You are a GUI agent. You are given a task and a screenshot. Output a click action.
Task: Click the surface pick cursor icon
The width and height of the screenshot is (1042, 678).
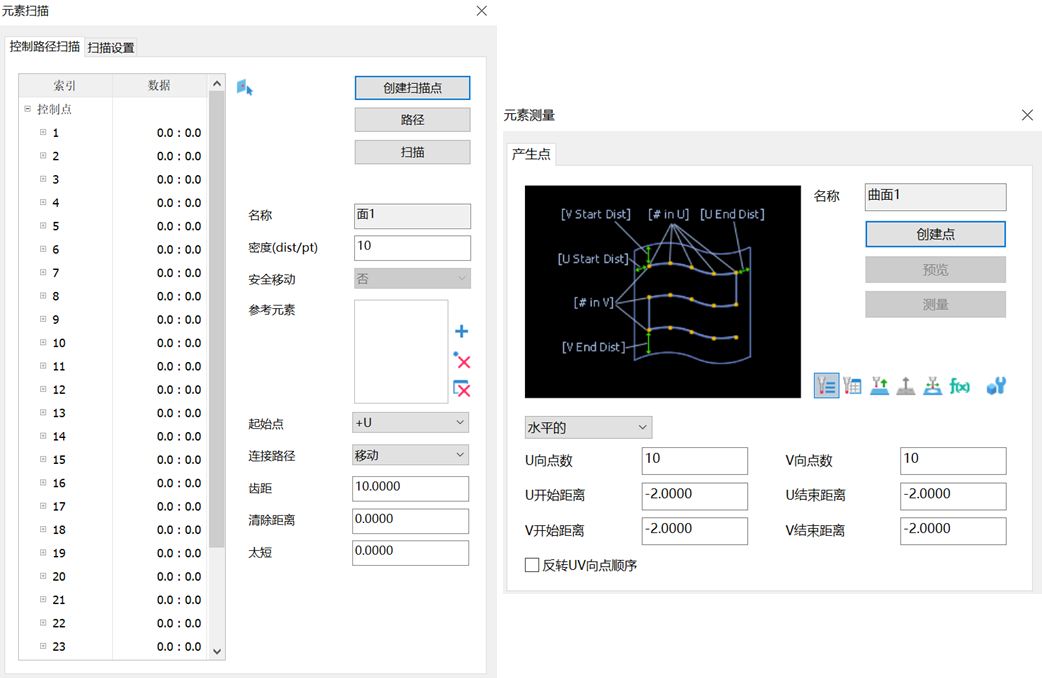(245, 88)
